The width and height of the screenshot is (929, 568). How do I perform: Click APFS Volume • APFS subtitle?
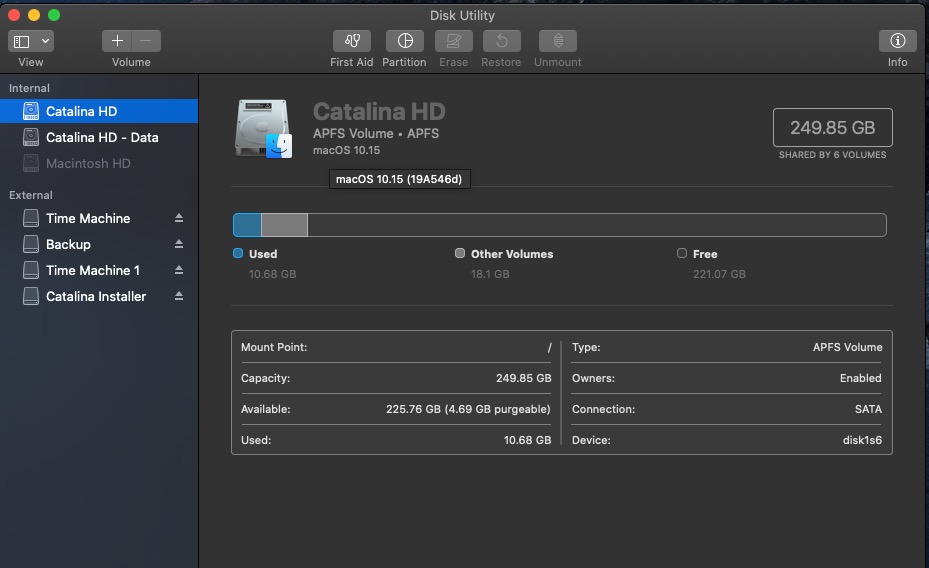376,134
